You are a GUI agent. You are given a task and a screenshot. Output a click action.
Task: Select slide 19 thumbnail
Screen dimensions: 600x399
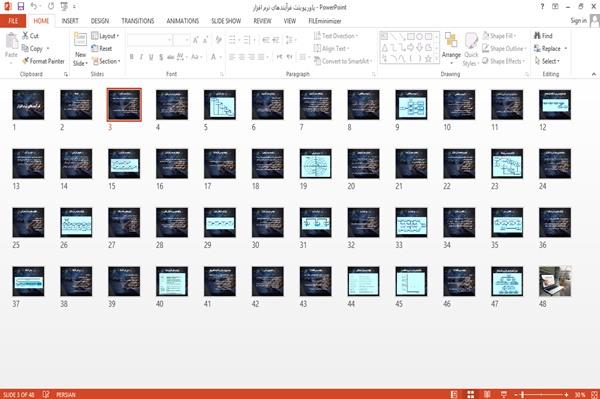point(316,164)
